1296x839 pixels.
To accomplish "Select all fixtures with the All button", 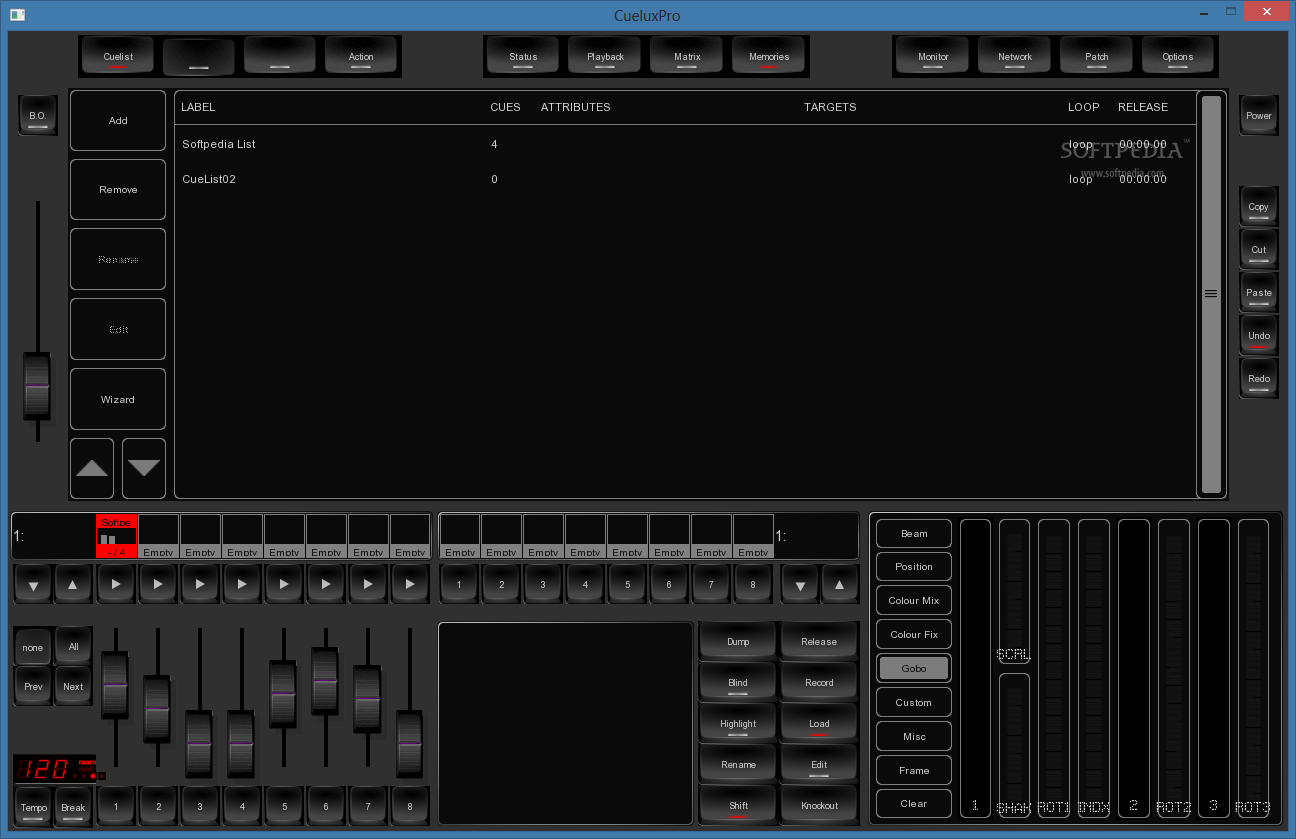I will pos(73,647).
